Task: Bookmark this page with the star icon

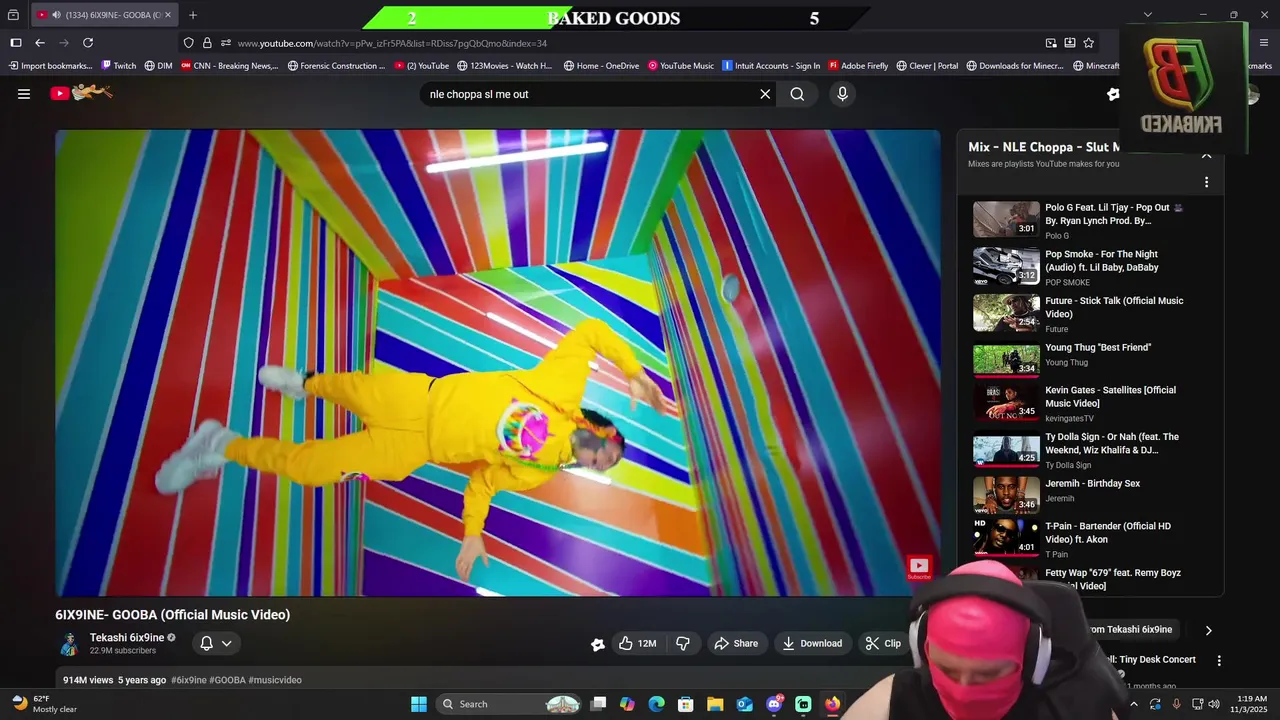Action: click(1088, 43)
